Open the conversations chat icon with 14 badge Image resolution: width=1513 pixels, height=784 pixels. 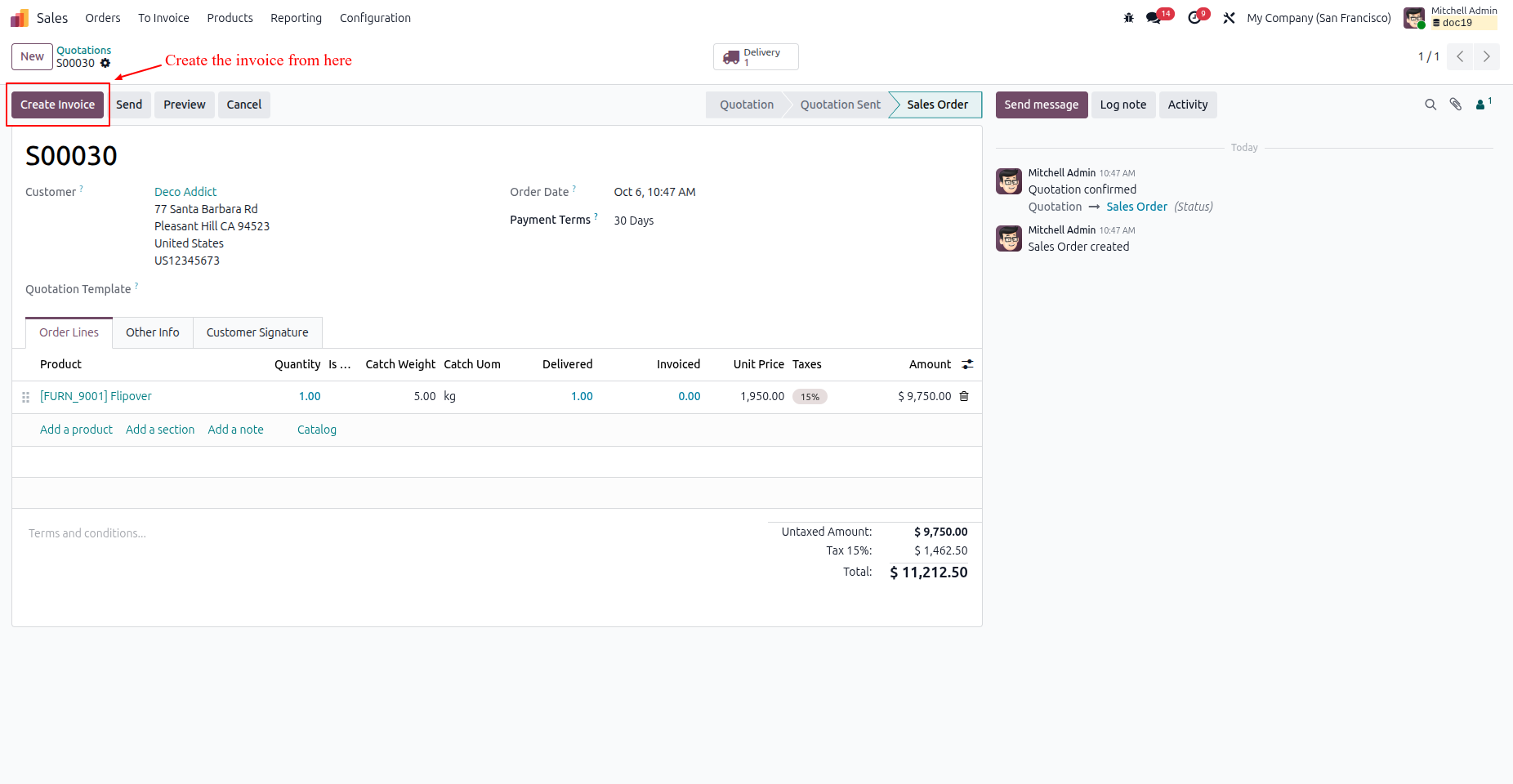(x=1154, y=18)
